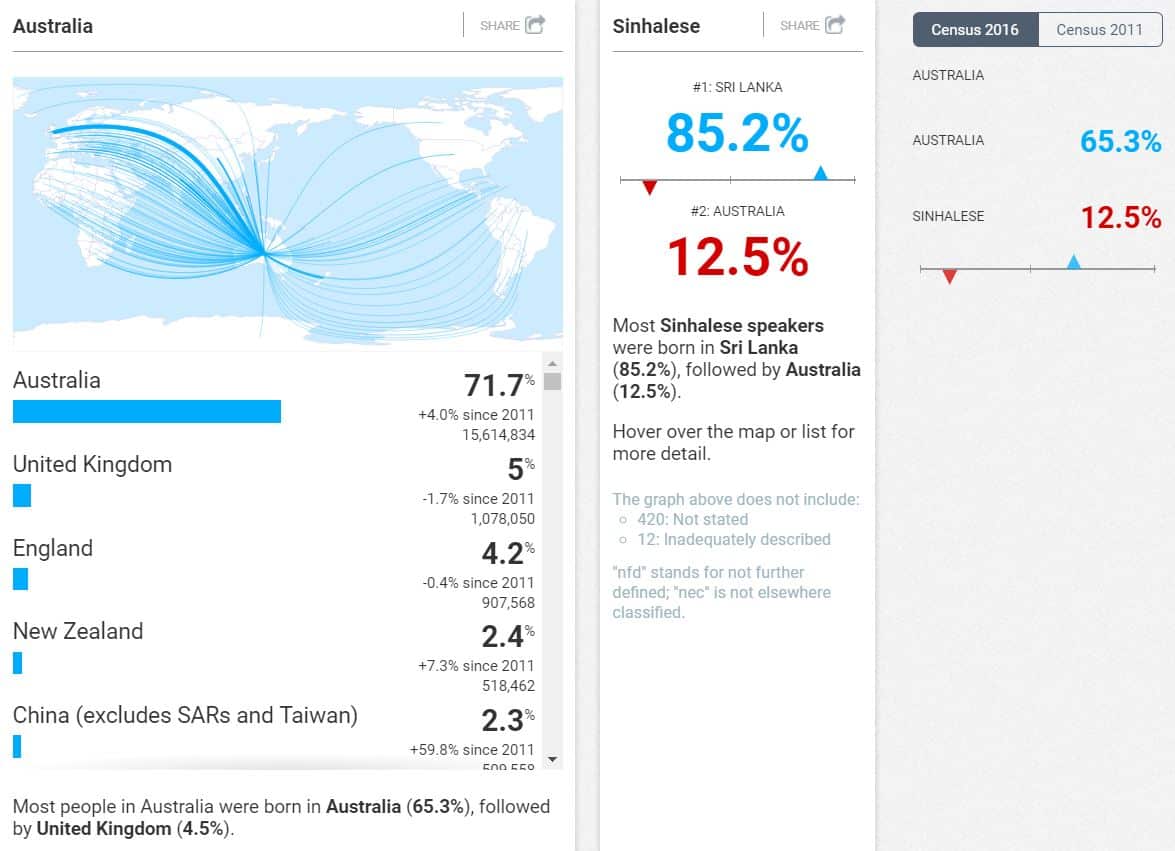
Task: Click the red triangle marker under Sri Lanka
Action: coord(649,188)
